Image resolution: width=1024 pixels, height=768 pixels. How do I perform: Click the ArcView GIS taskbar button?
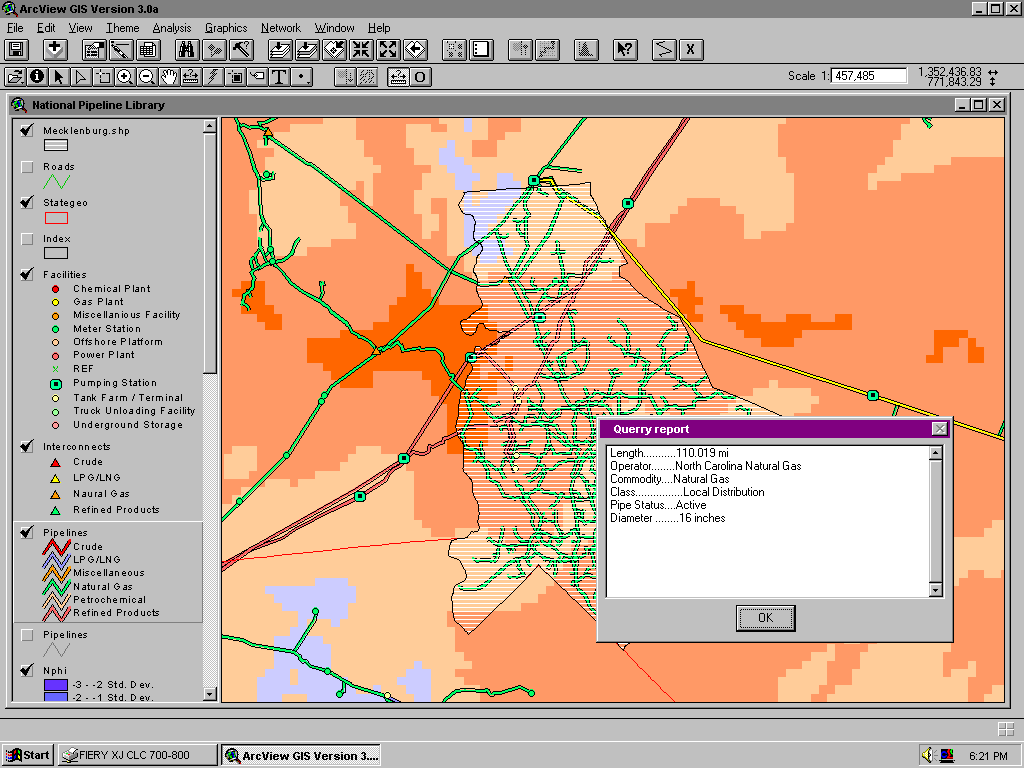[x=300, y=756]
